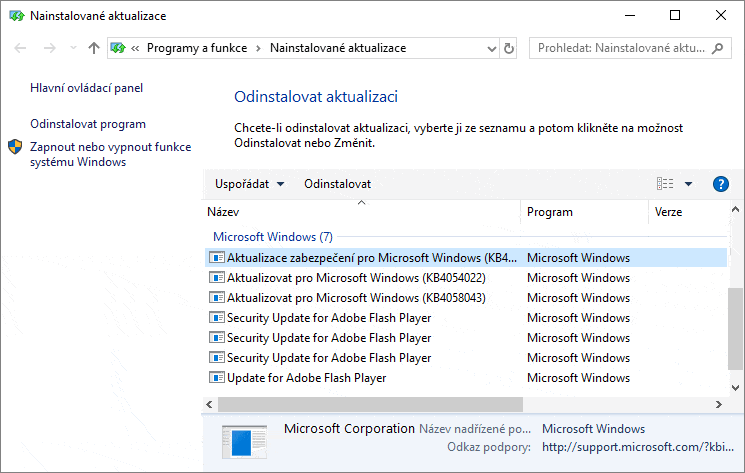Click the icon of KB4058043 update

pyautogui.click(x=217, y=297)
